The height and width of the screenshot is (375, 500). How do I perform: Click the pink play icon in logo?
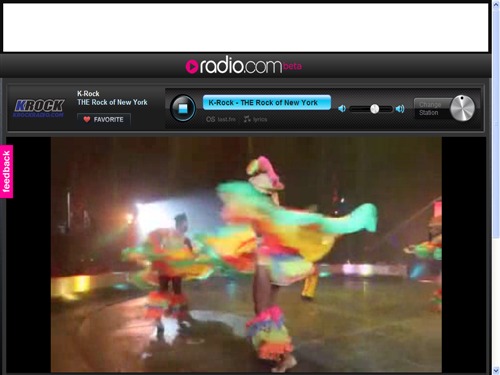click(192, 67)
